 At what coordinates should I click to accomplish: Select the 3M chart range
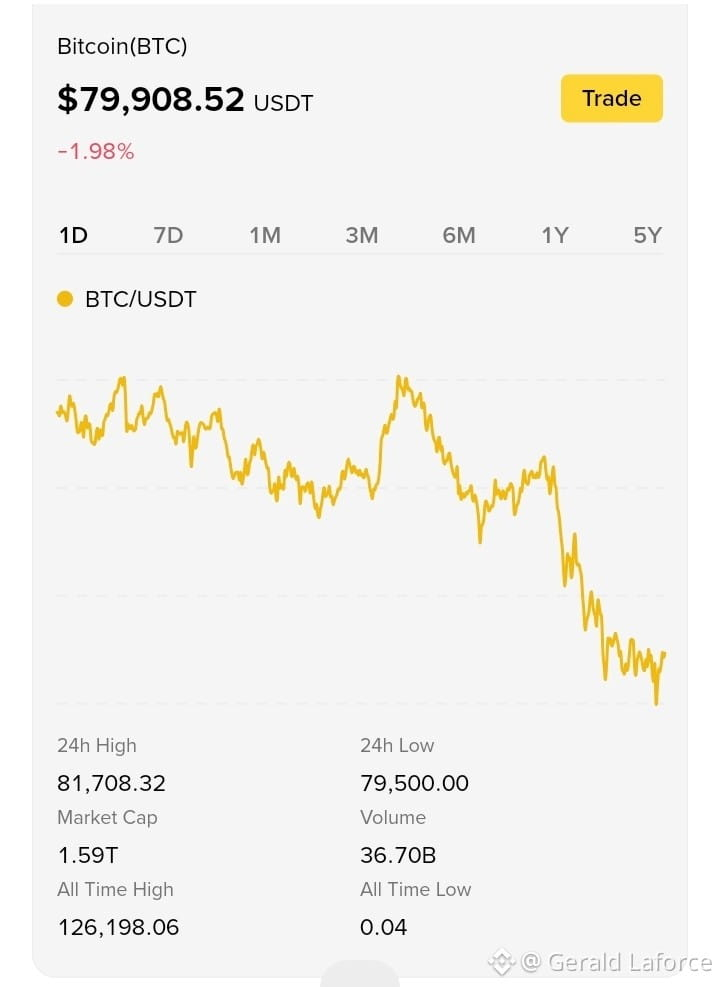tap(362, 235)
